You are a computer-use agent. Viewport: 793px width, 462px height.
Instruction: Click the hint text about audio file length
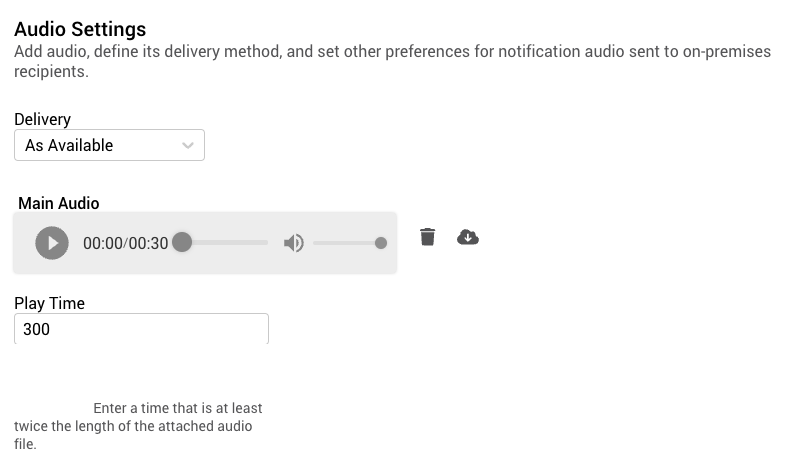tap(140, 426)
